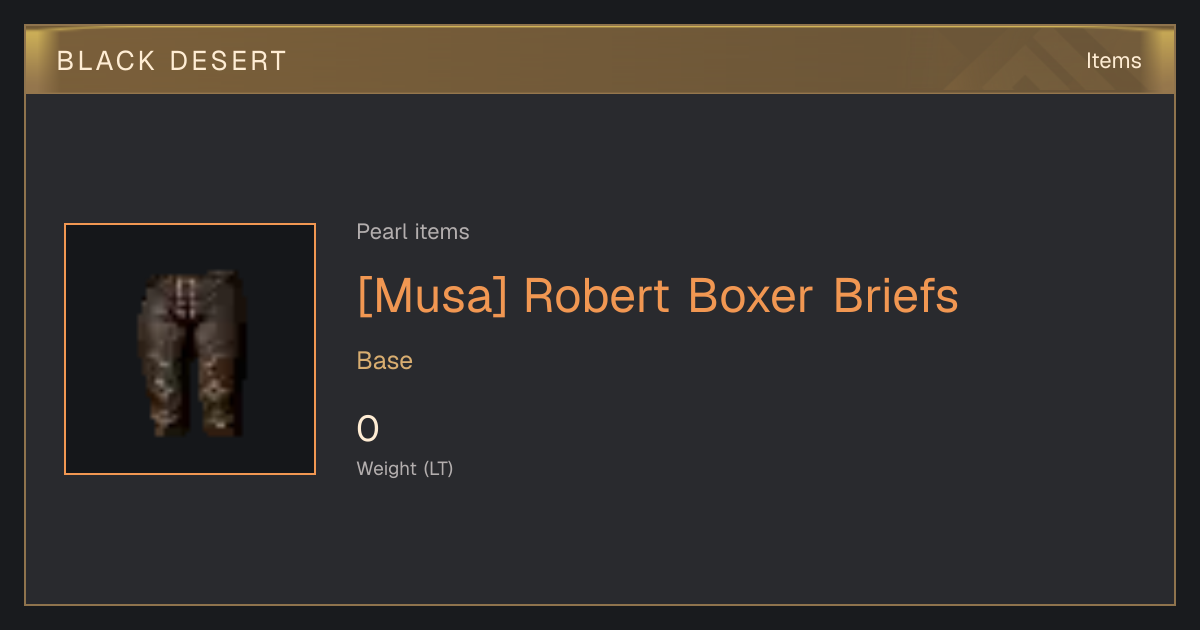Click the BLACK DESERT site title
Screen dimensions: 1200x630
(172, 61)
